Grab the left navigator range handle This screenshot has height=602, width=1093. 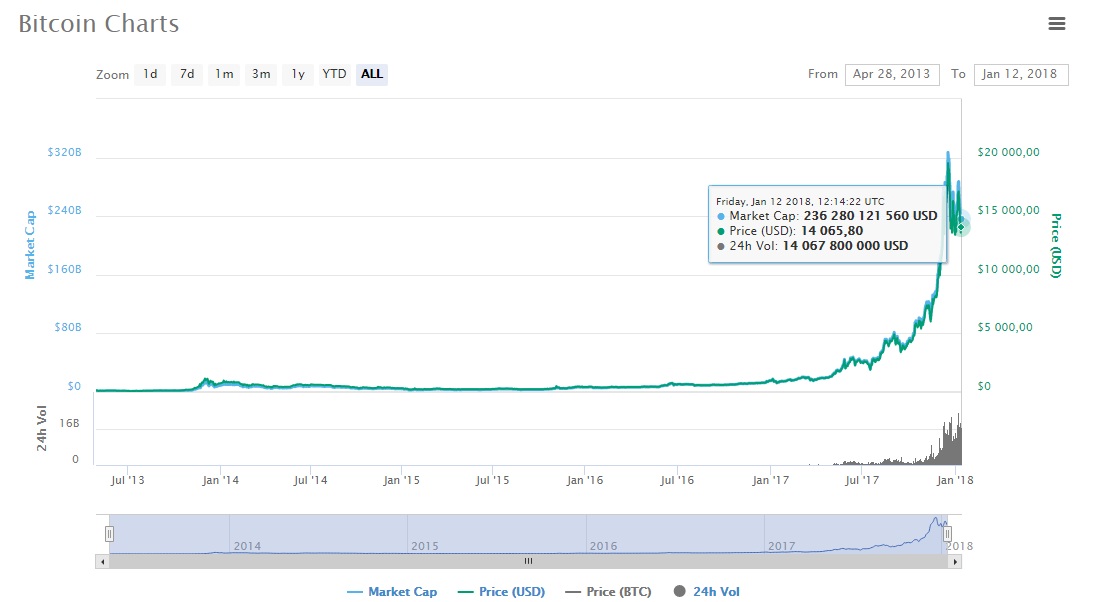[x=109, y=534]
